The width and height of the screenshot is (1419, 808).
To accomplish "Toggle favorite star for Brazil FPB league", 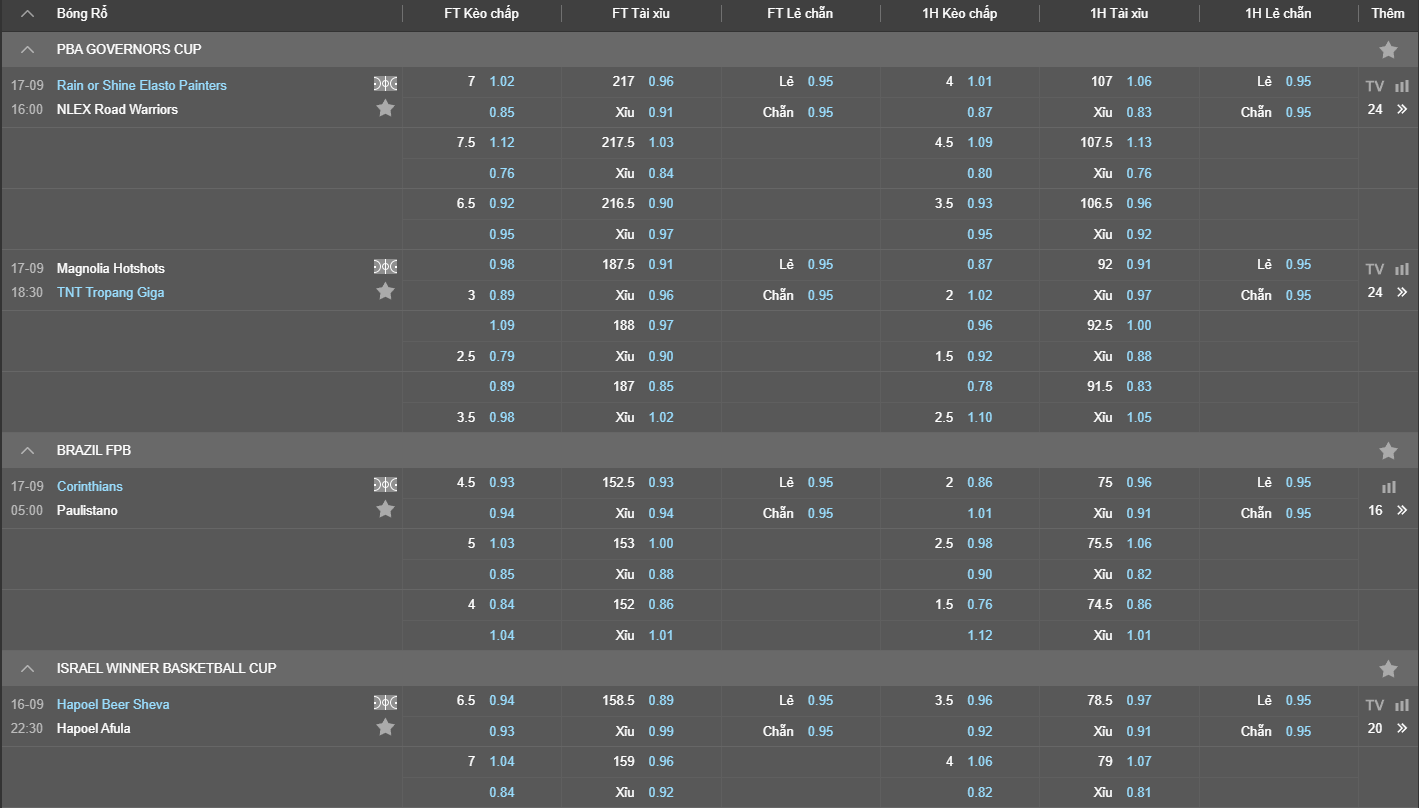I will coord(1388,451).
